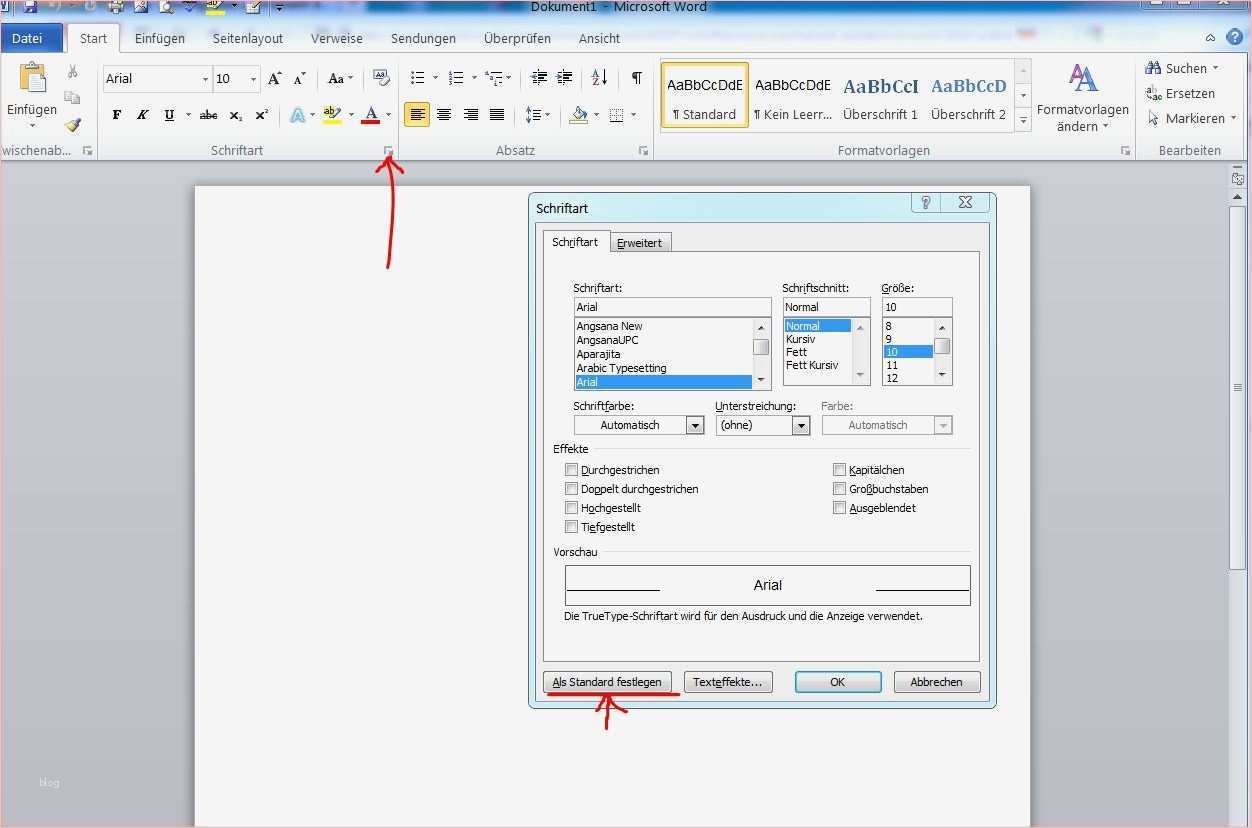
Task: Click OK in Schriftart dialog
Action: click(838, 682)
